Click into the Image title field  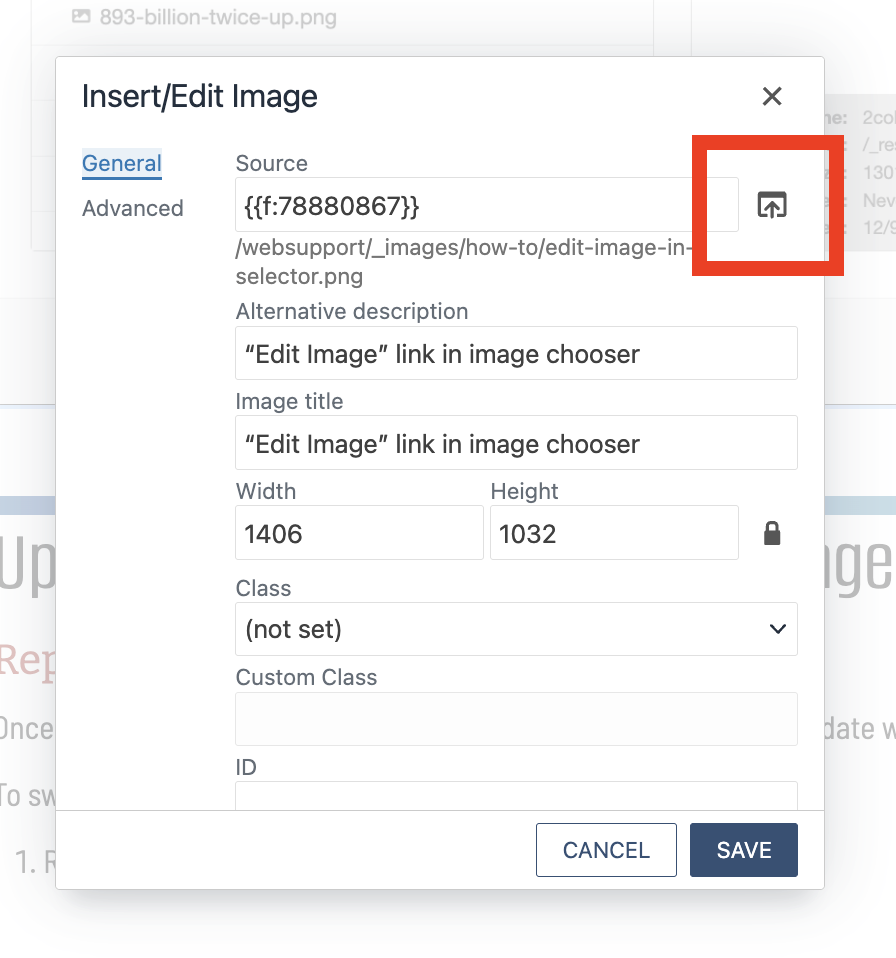(516, 443)
